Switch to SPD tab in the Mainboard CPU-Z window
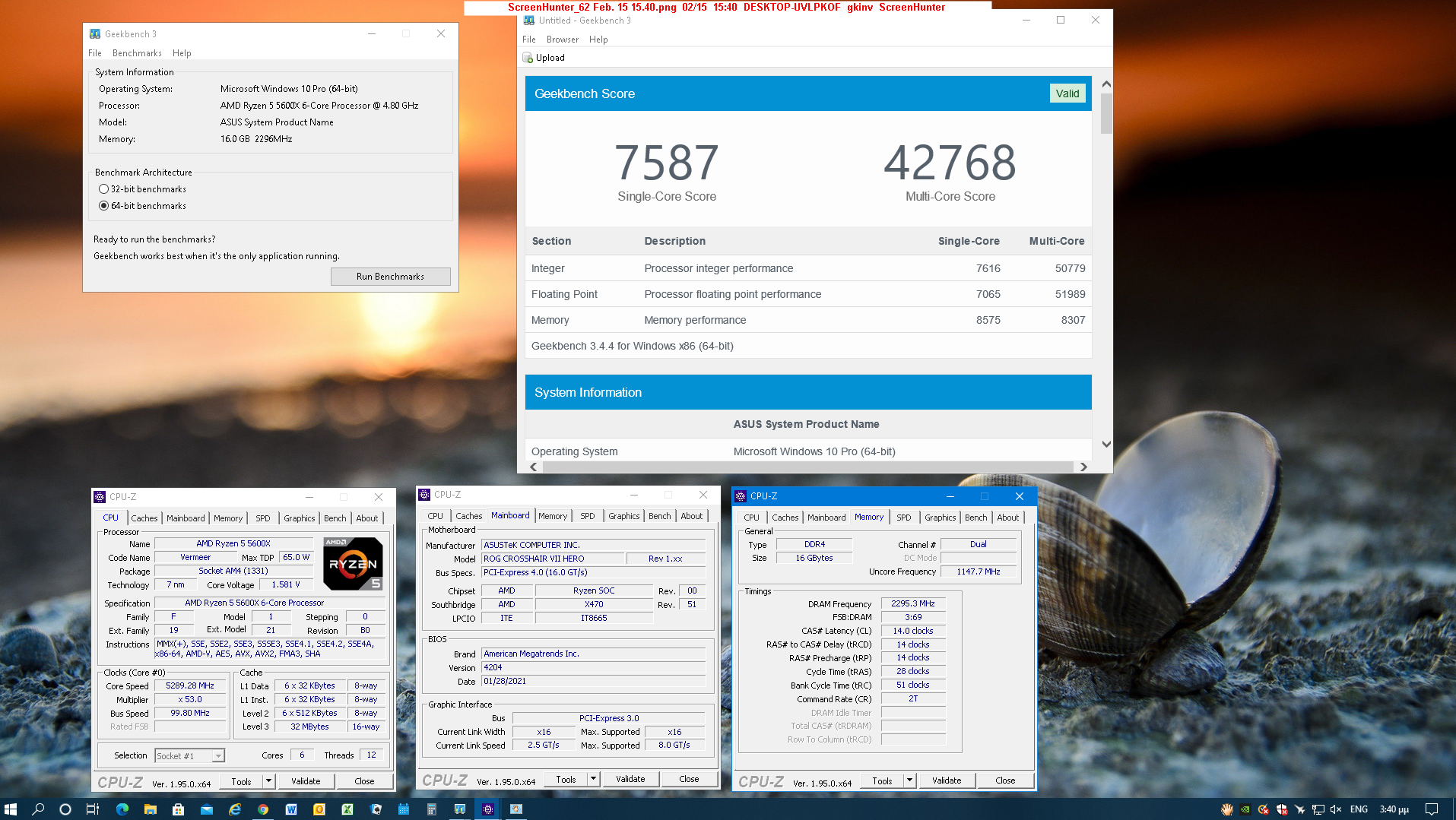This screenshot has width=1456, height=820. (588, 516)
